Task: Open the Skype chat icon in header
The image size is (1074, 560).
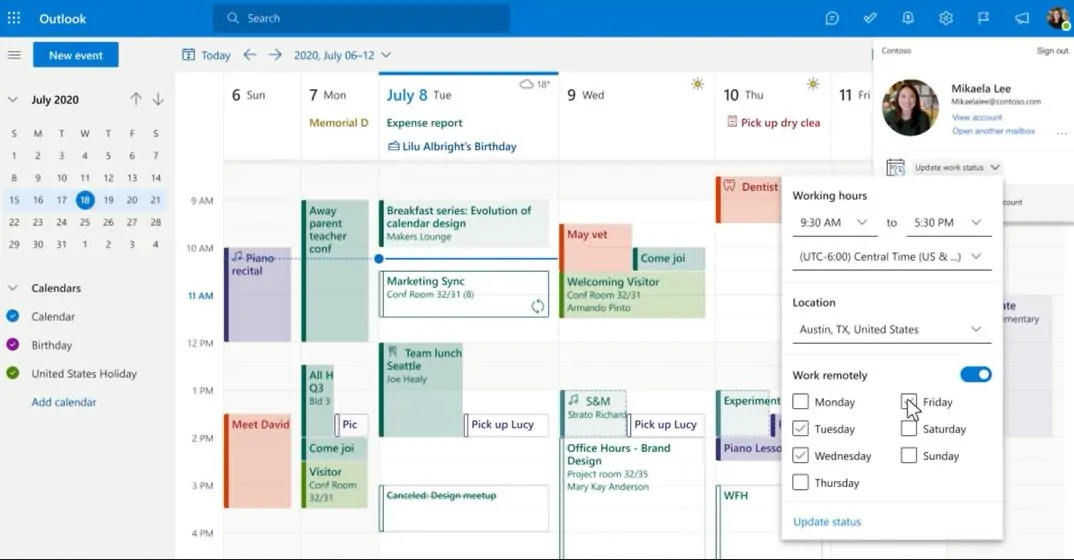Action: [832, 18]
